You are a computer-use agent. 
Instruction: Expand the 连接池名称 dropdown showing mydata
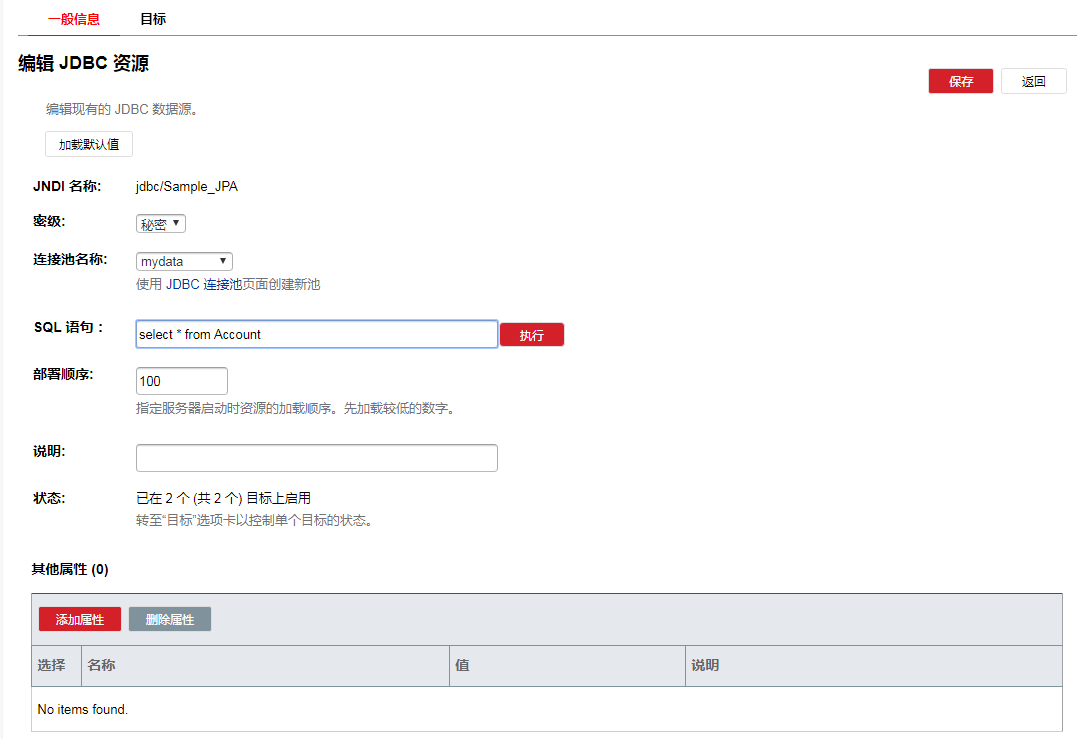(x=184, y=261)
